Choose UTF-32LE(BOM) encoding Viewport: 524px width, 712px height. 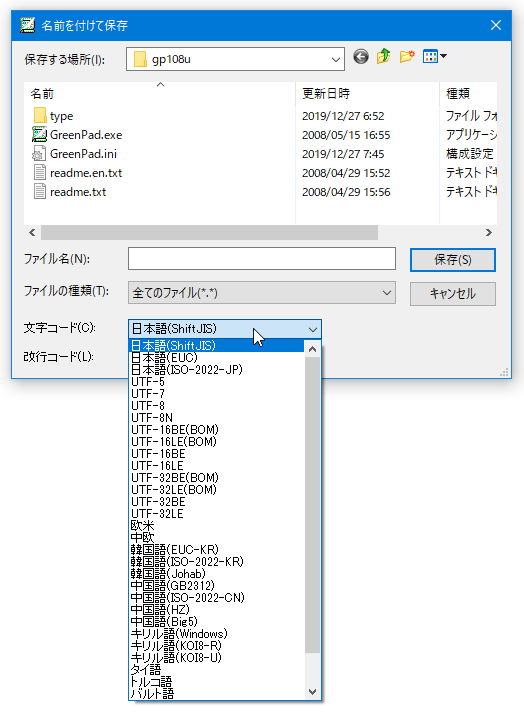pos(217,490)
